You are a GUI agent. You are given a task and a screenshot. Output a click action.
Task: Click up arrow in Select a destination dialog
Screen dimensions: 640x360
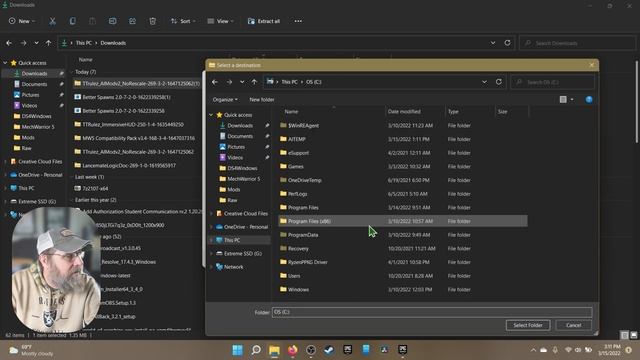pos(254,82)
